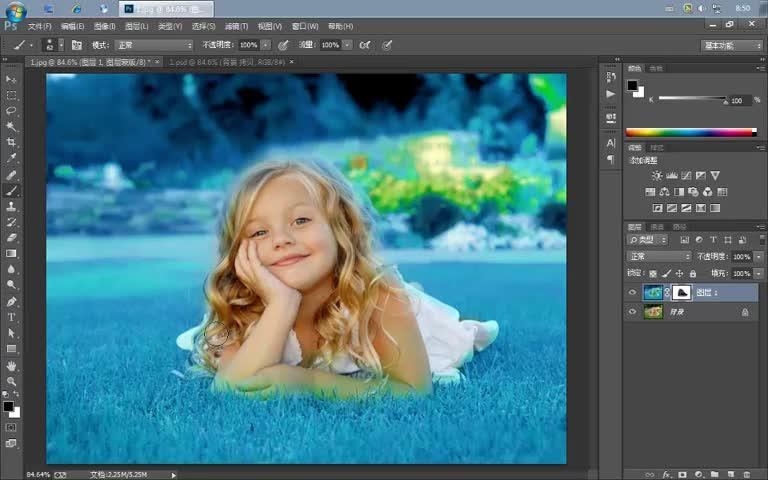This screenshot has height=480, width=768.
Task: Select the Clone Stamp tool
Action: click(x=11, y=206)
